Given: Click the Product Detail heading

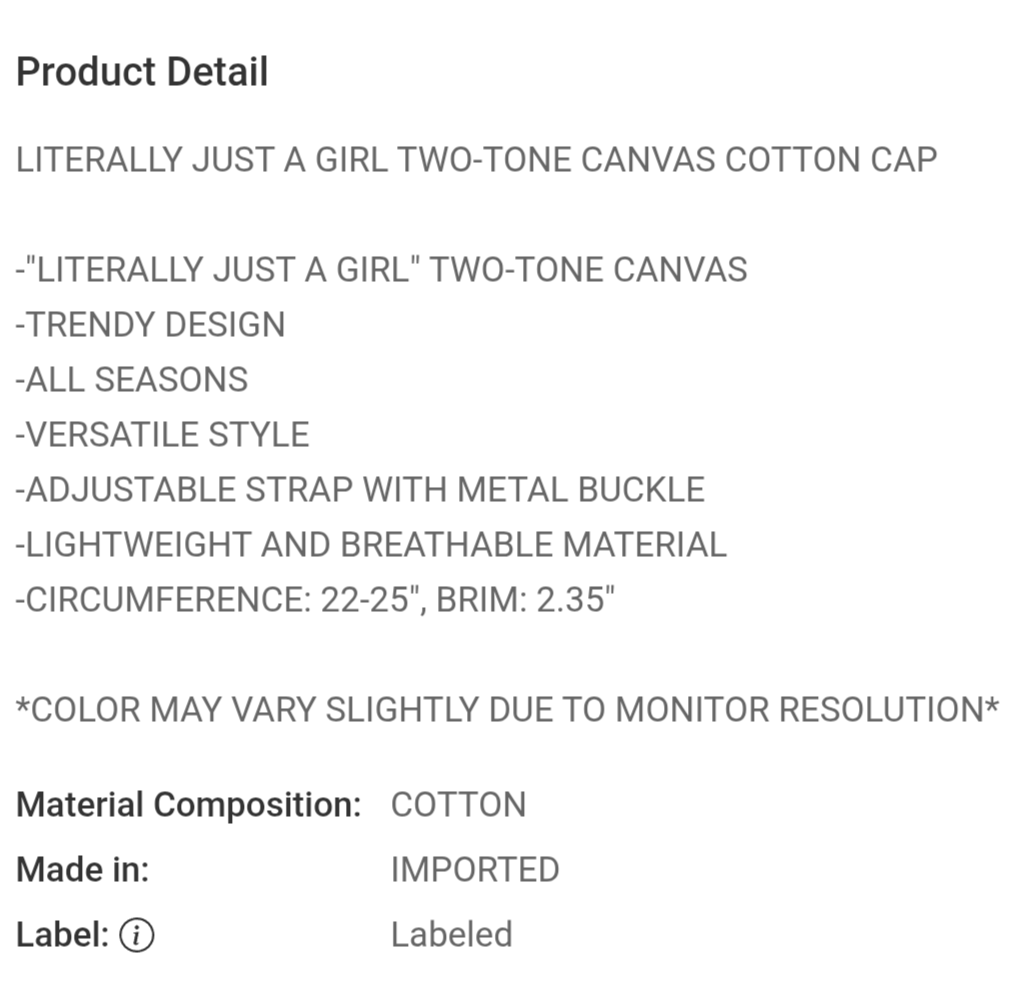Looking at the screenshot, I should (x=142, y=72).
